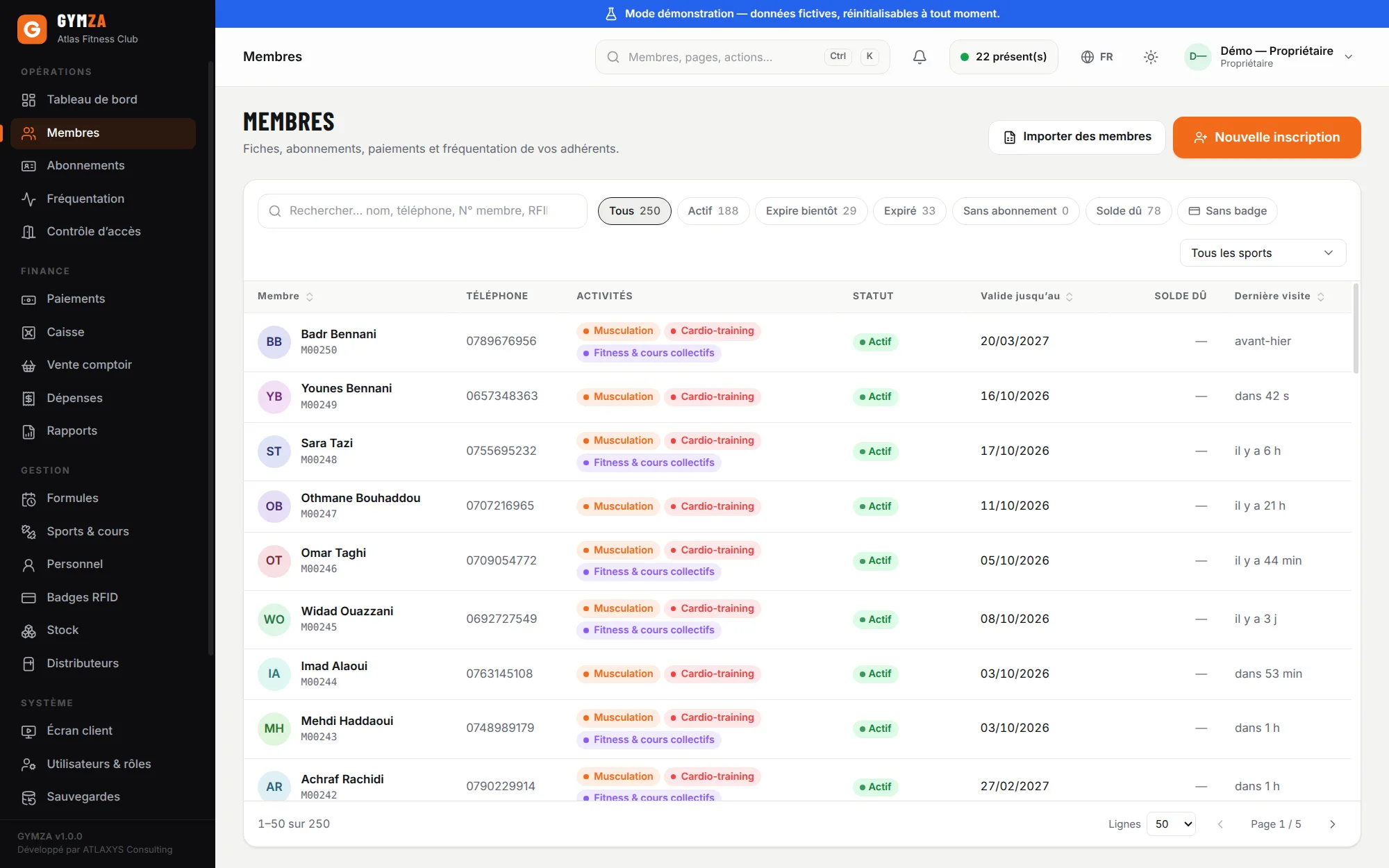Screen dimensions: 1389x868
Task: Select the Solde dû 78 filter
Action: (x=1128, y=211)
